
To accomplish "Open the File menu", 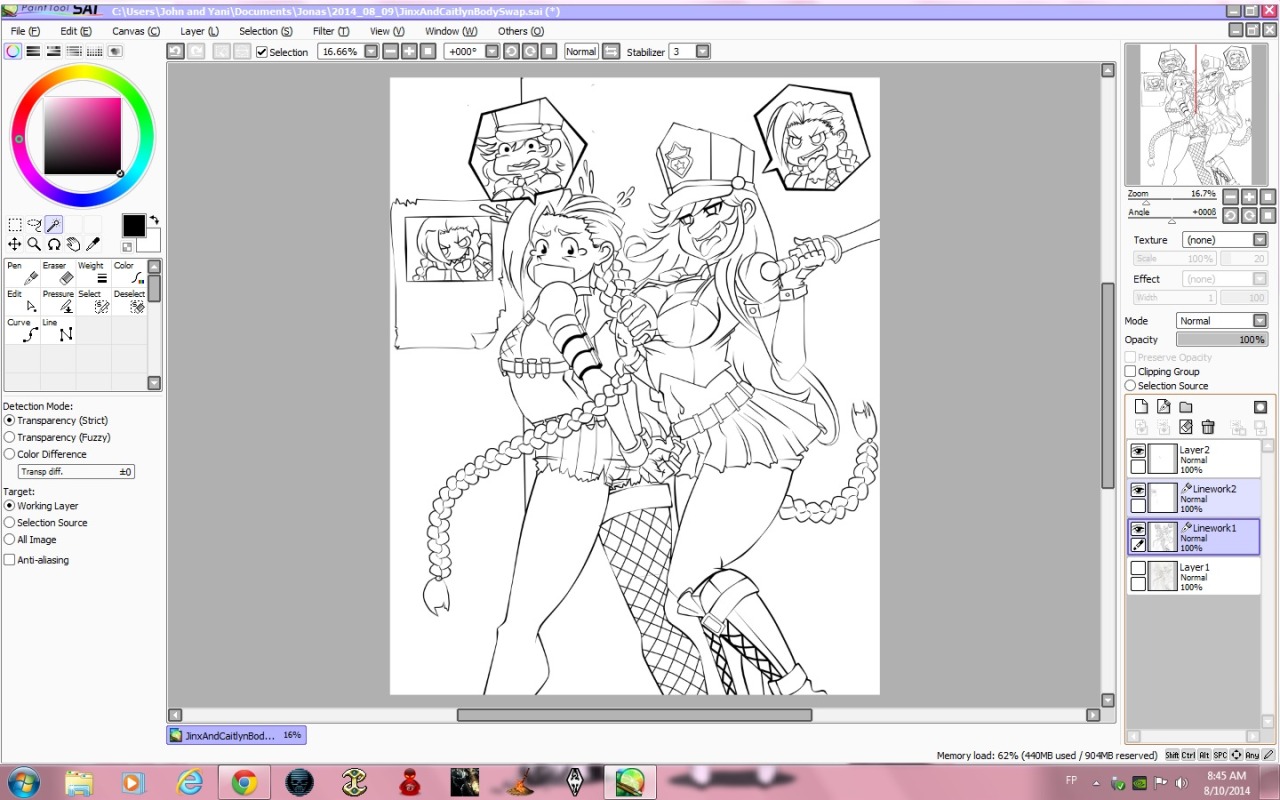I will (25, 31).
